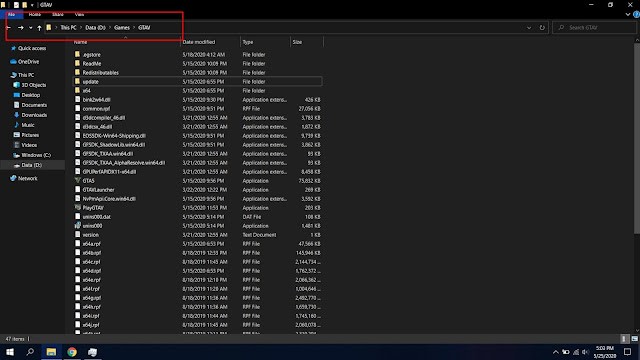This screenshot has width=640, height=360.
Task: Expand address bar history dropdown
Action: click(x=529, y=27)
